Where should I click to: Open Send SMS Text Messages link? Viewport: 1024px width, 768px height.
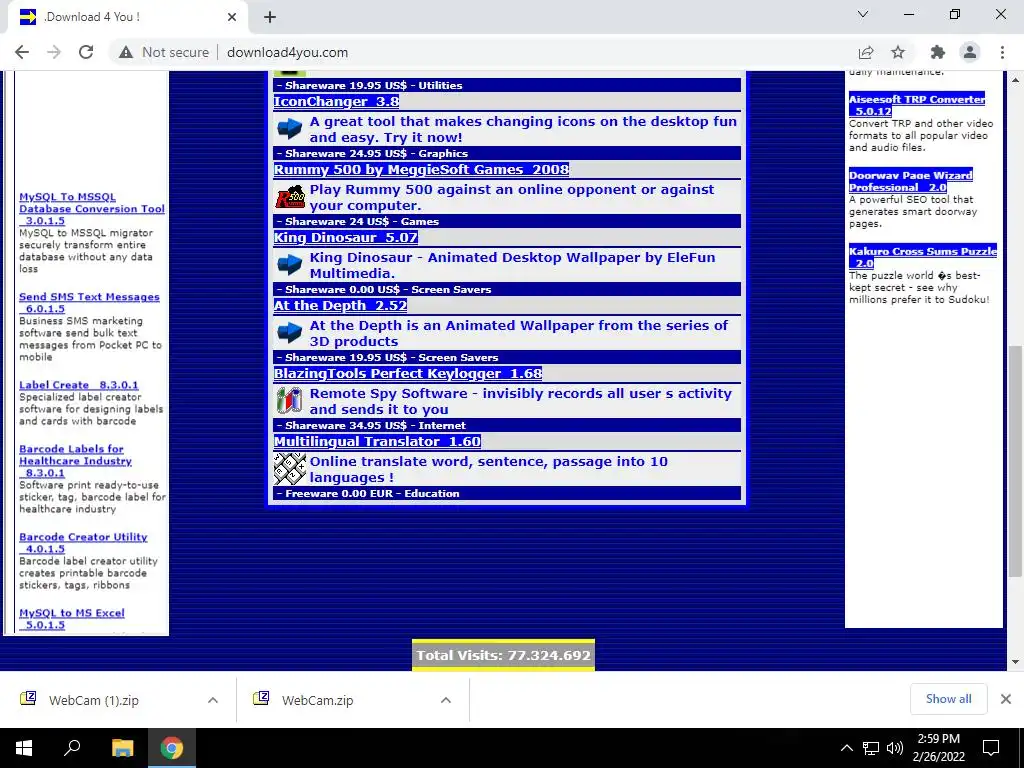(x=89, y=302)
